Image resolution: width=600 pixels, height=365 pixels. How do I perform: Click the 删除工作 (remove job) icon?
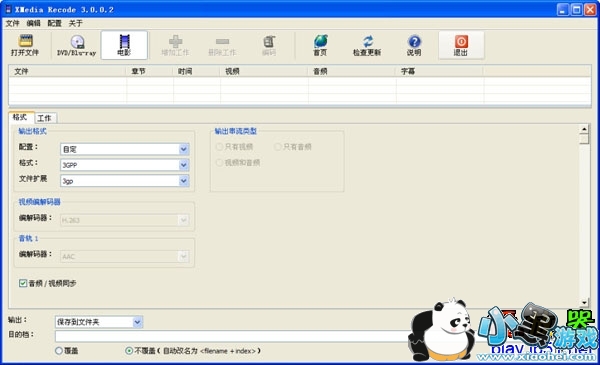(222, 46)
